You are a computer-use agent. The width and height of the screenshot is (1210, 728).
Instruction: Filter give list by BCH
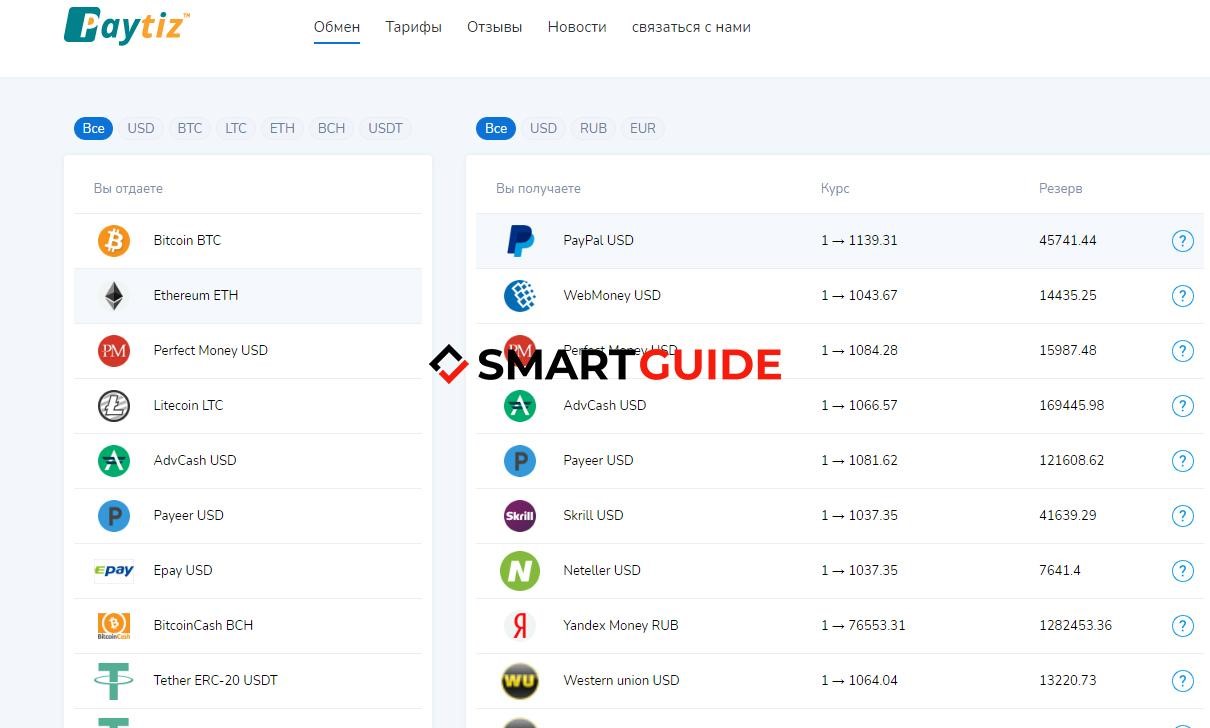(x=331, y=128)
